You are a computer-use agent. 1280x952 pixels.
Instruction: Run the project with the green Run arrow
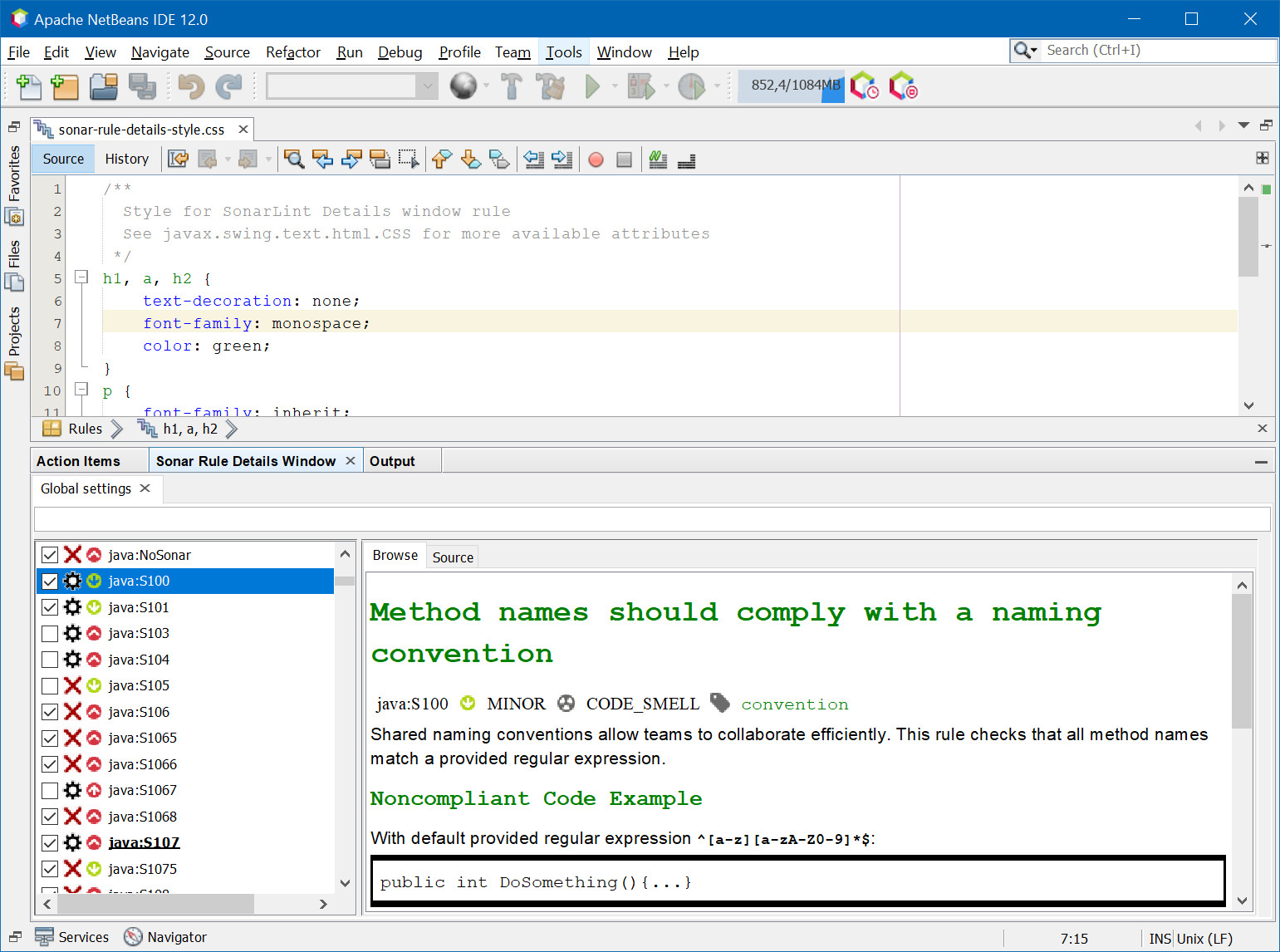click(591, 86)
